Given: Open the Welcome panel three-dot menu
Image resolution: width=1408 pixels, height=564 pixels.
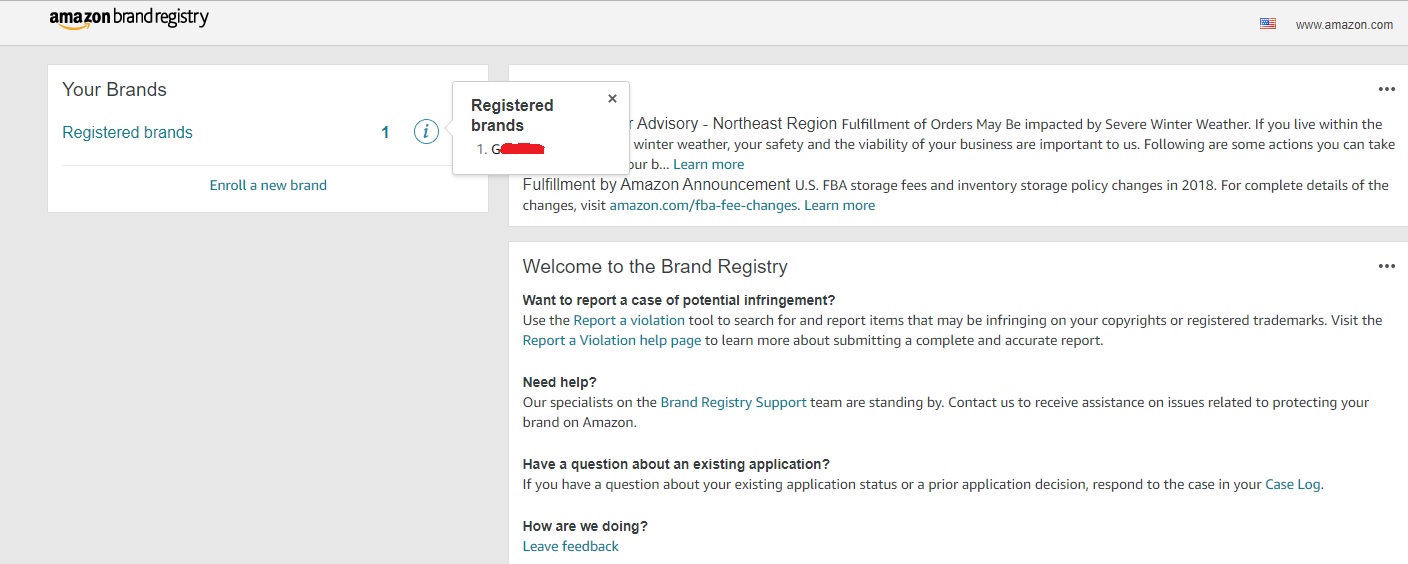Looking at the screenshot, I should point(1386,266).
